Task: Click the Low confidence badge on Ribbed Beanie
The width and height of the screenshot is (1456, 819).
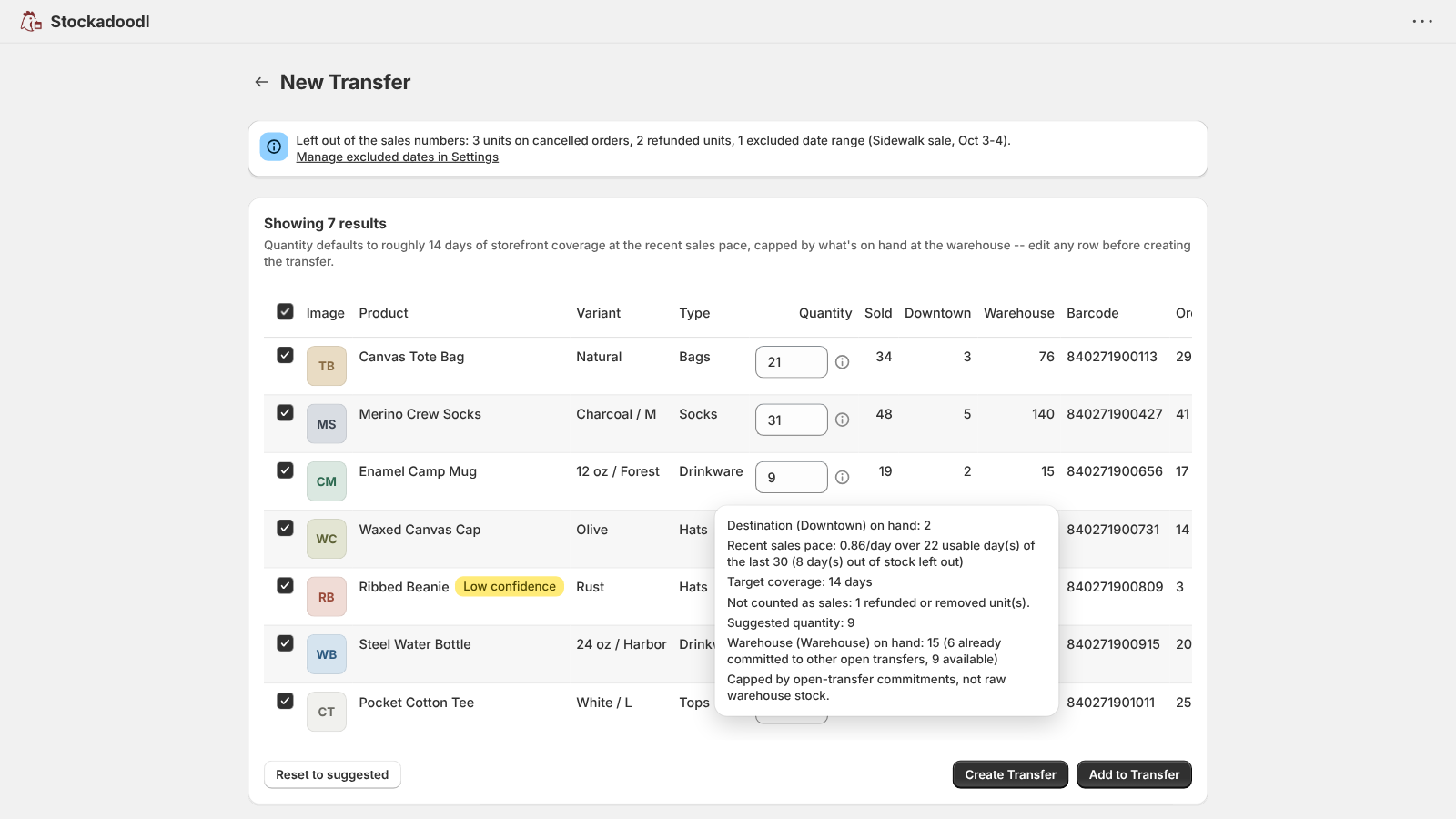Action: (510, 587)
